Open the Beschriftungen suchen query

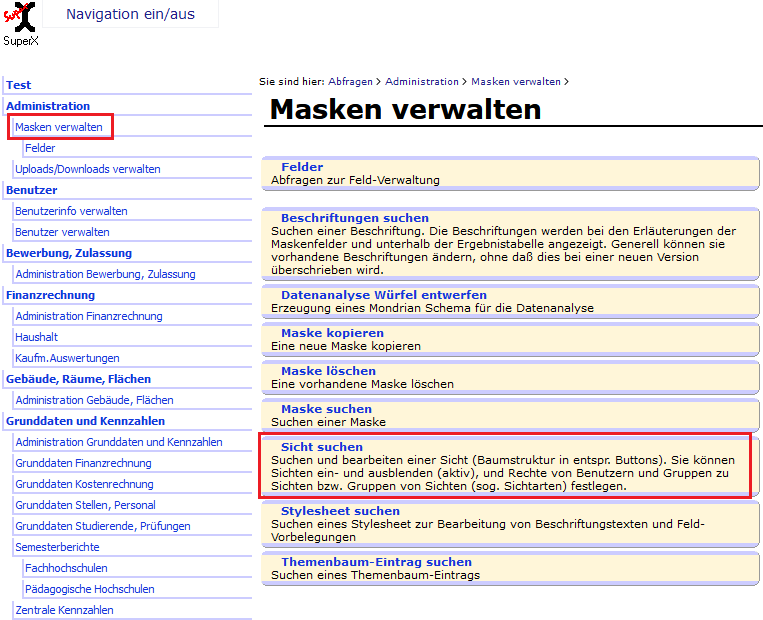pyautogui.click(x=354, y=218)
